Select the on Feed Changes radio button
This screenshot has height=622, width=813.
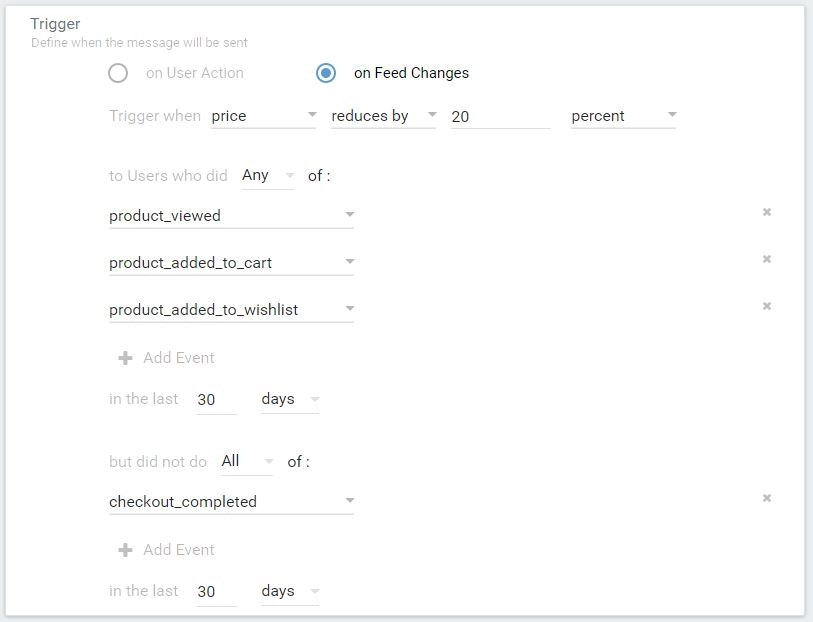point(326,73)
